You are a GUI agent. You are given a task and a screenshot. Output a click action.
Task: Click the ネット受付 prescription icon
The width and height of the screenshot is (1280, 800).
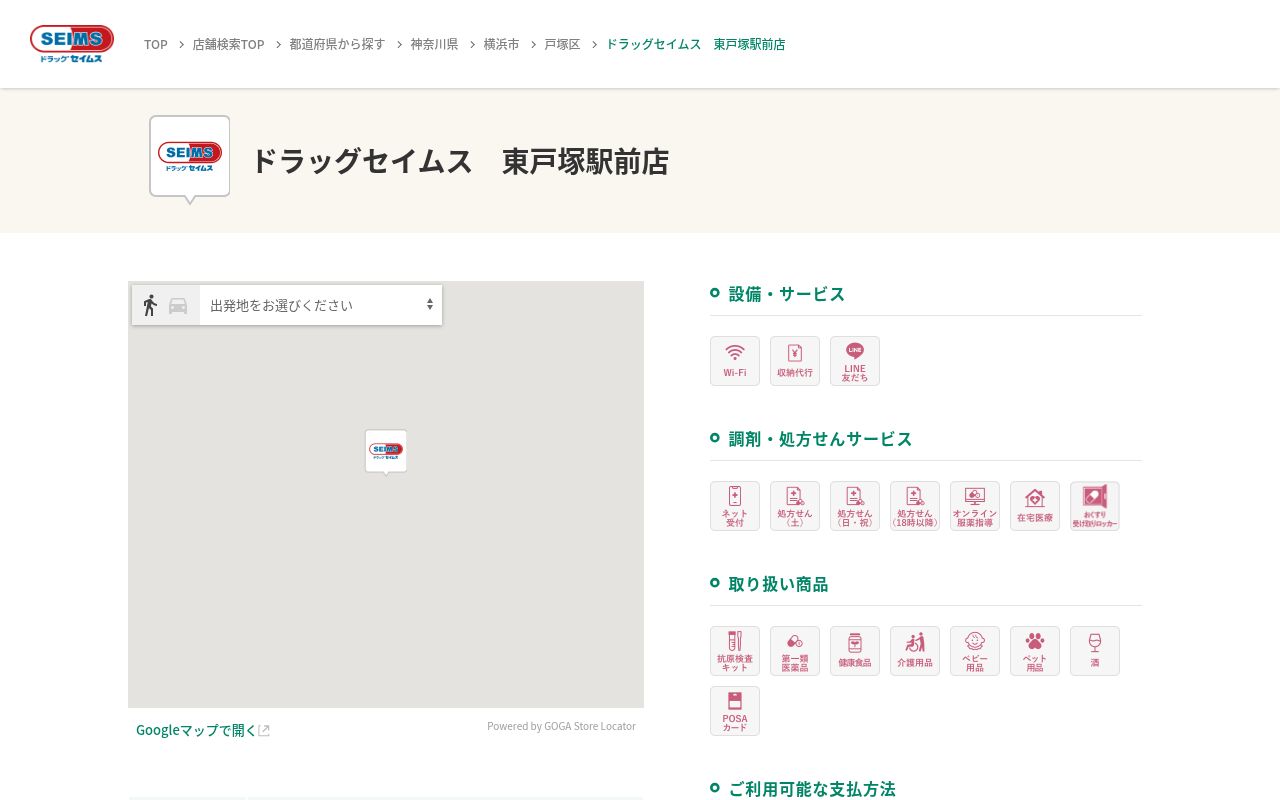point(735,506)
